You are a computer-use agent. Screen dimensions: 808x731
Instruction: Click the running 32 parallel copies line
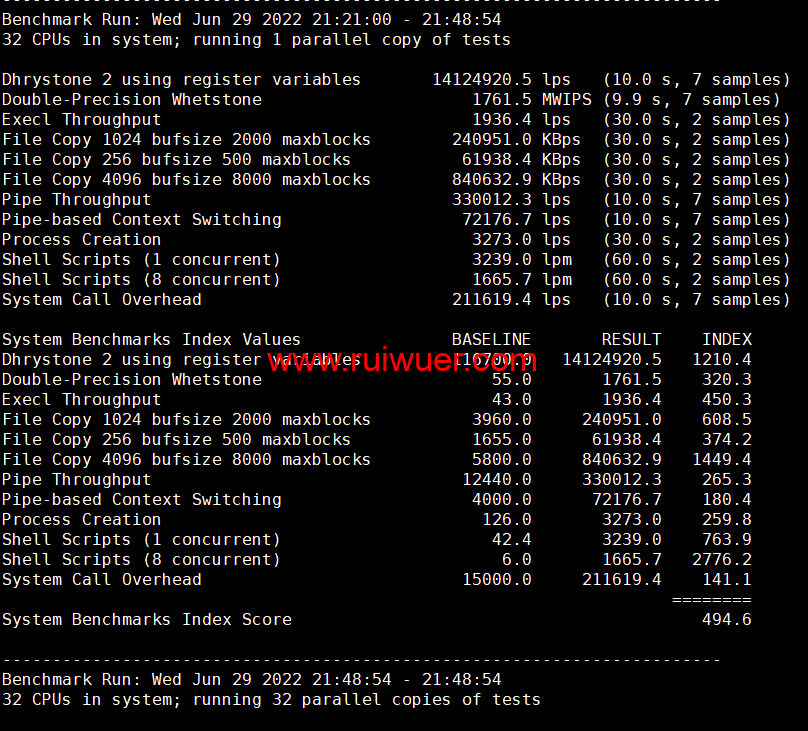[271, 700]
